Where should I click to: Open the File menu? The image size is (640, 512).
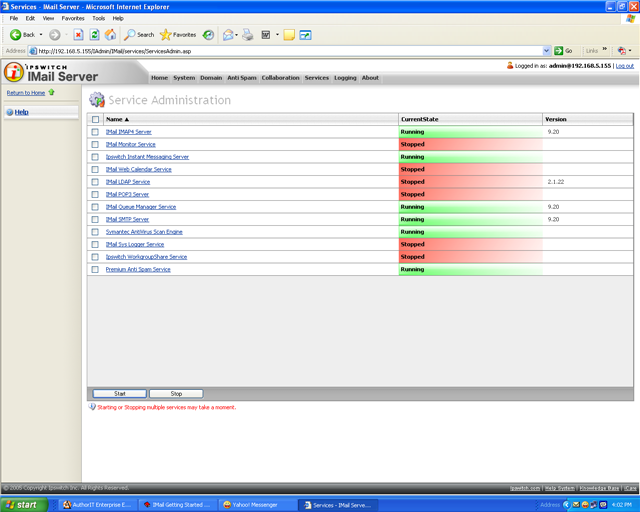point(13,18)
